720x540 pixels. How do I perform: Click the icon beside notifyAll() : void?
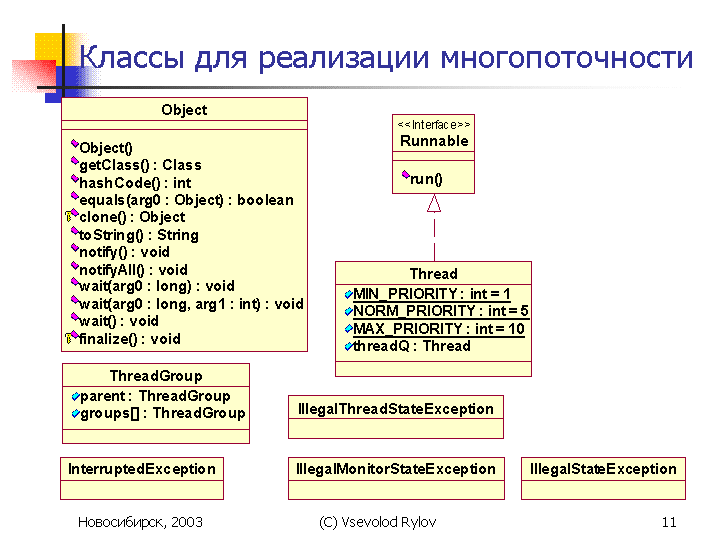click(75, 266)
